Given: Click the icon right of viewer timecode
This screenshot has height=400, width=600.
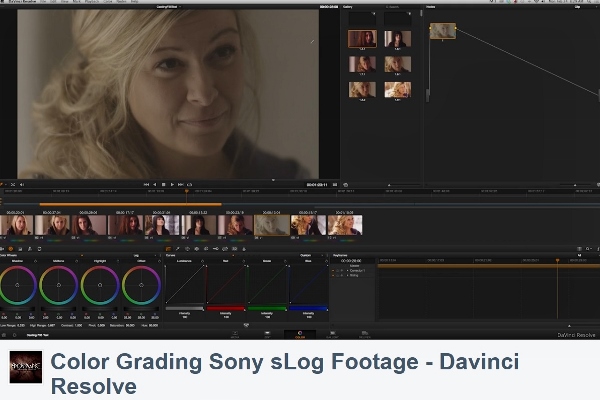Looking at the screenshot, I should [335, 184].
